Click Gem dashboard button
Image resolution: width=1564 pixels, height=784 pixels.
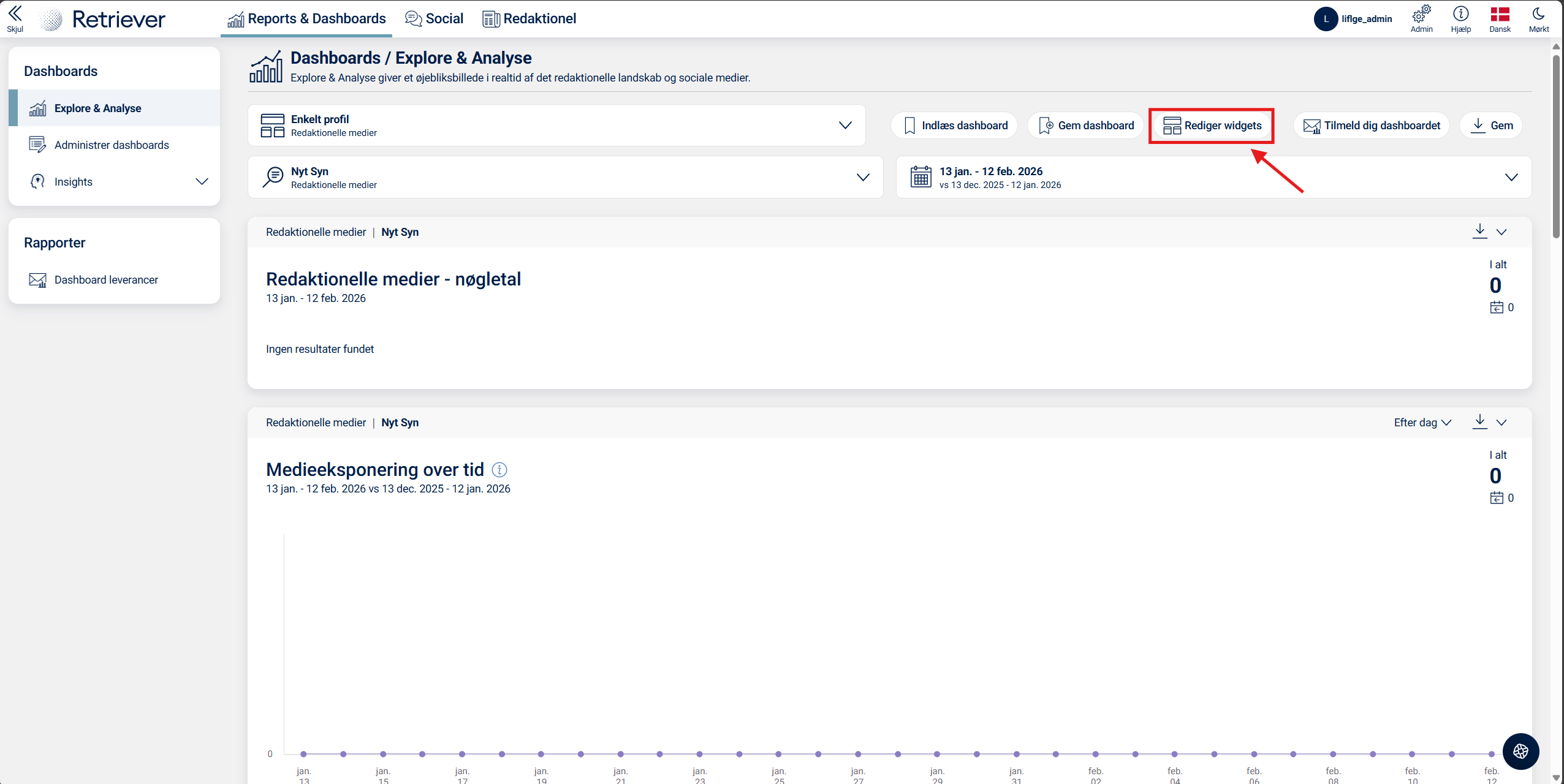[1086, 126]
